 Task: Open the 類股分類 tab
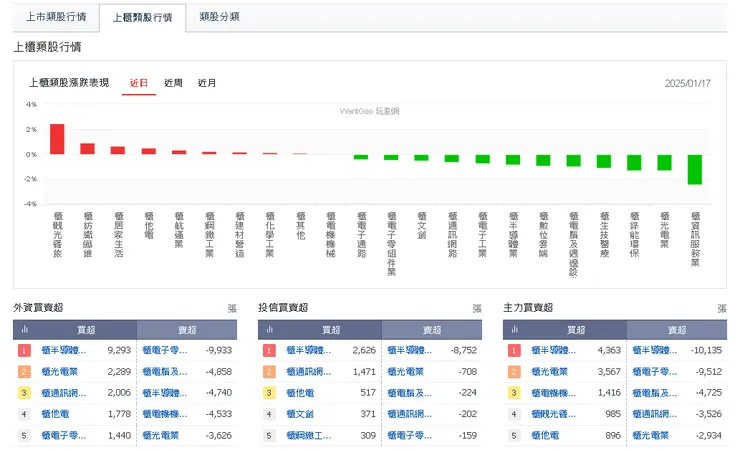pos(219,17)
